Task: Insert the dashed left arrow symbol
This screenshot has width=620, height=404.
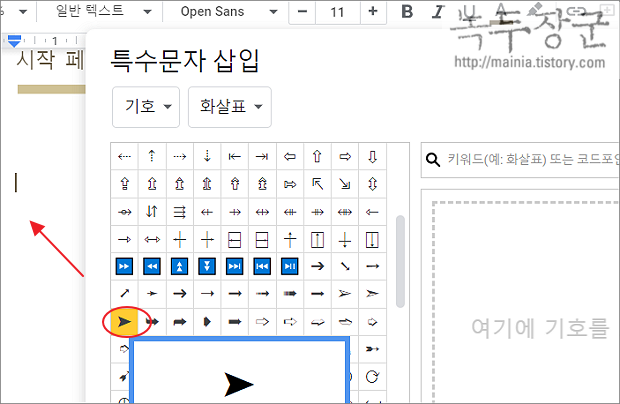Action: pyautogui.click(x=125, y=157)
